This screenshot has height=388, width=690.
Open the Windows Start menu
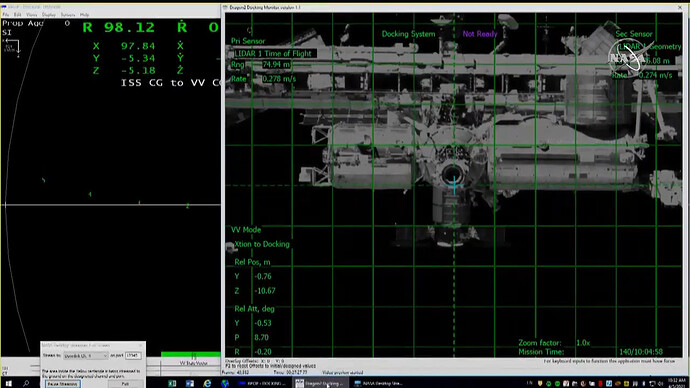[x=8, y=384]
